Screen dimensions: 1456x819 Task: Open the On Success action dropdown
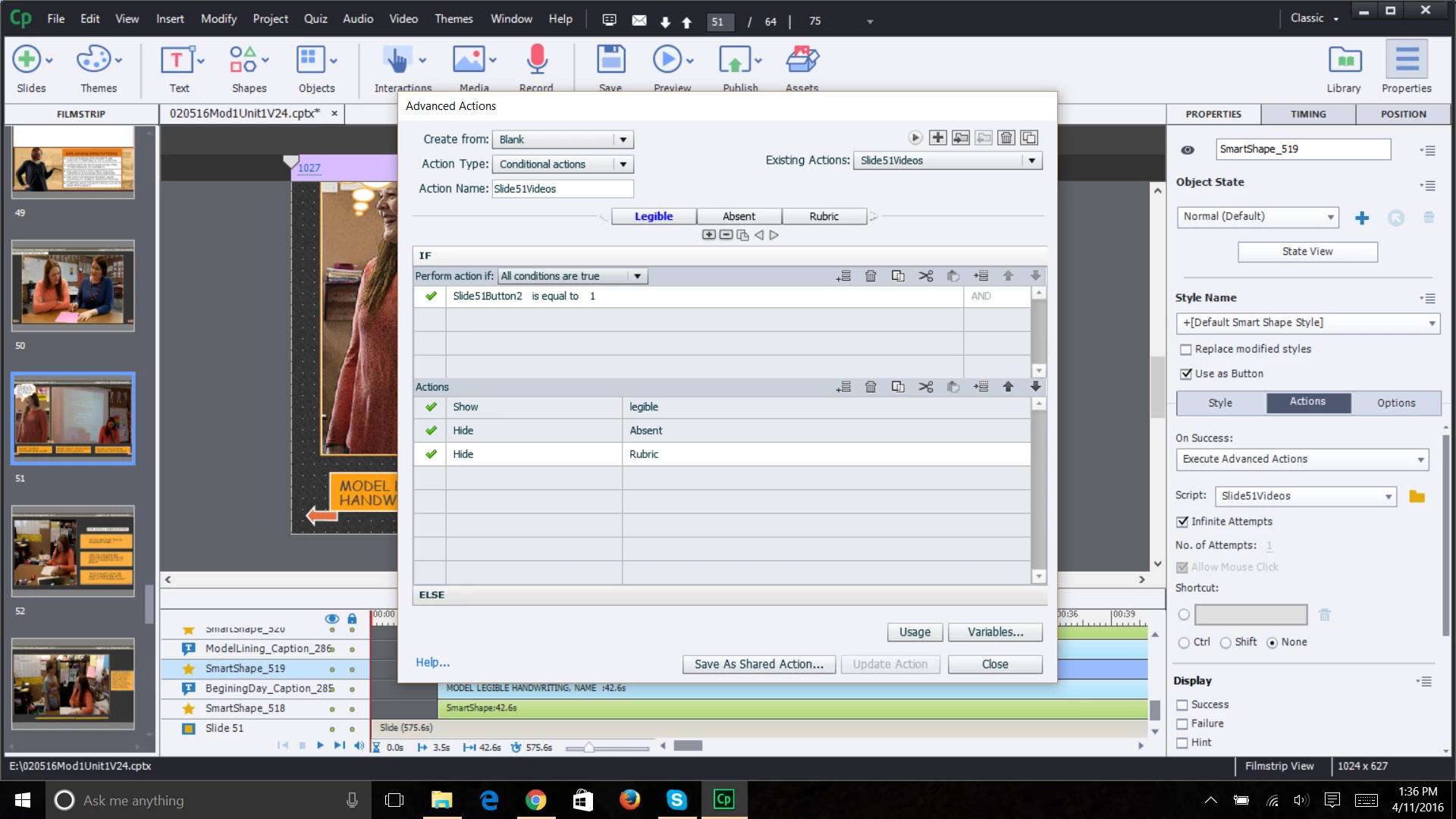1301,460
